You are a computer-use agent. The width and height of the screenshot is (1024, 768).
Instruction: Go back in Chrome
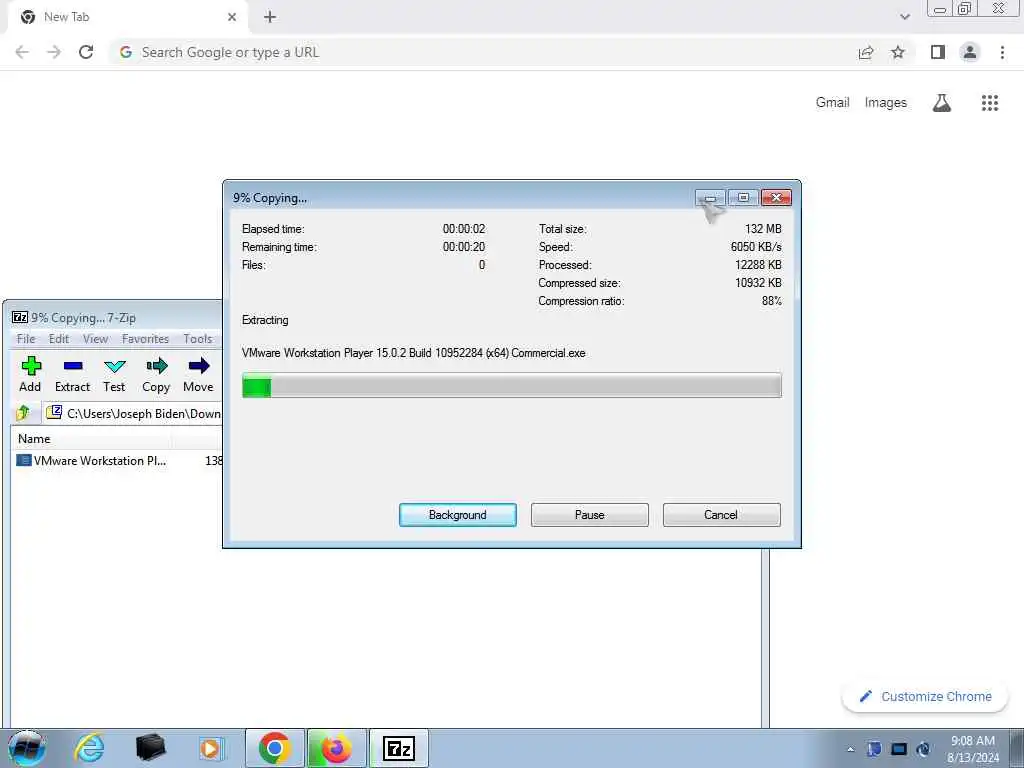pos(22,52)
